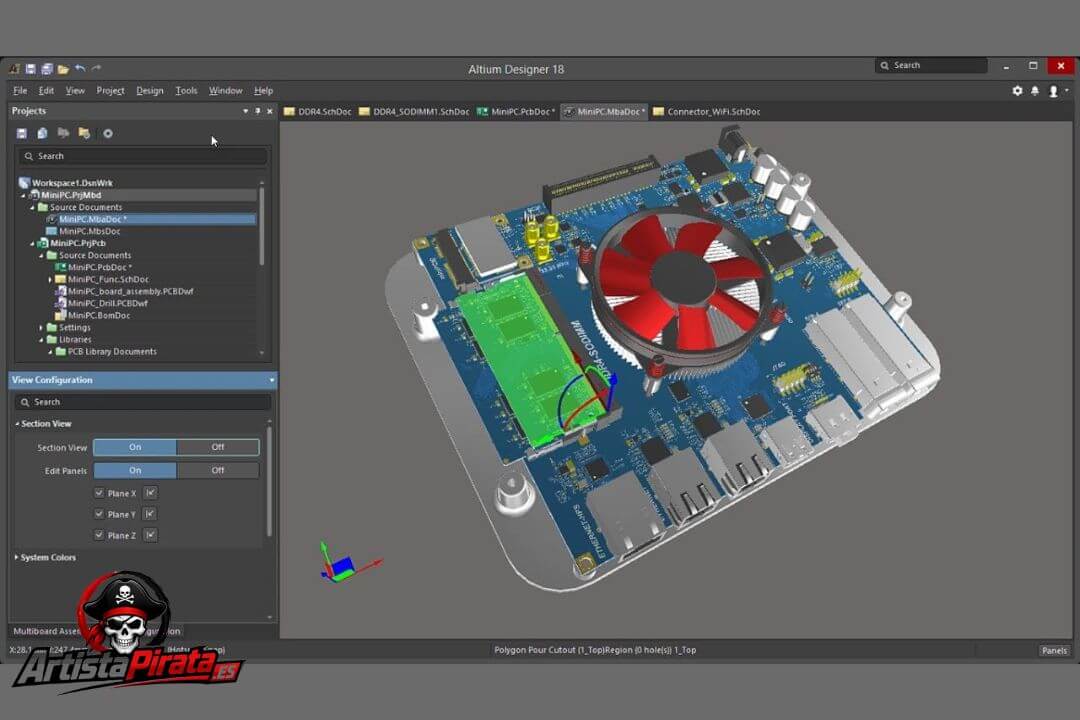
Task: Turn Section View On
Action: point(135,447)
